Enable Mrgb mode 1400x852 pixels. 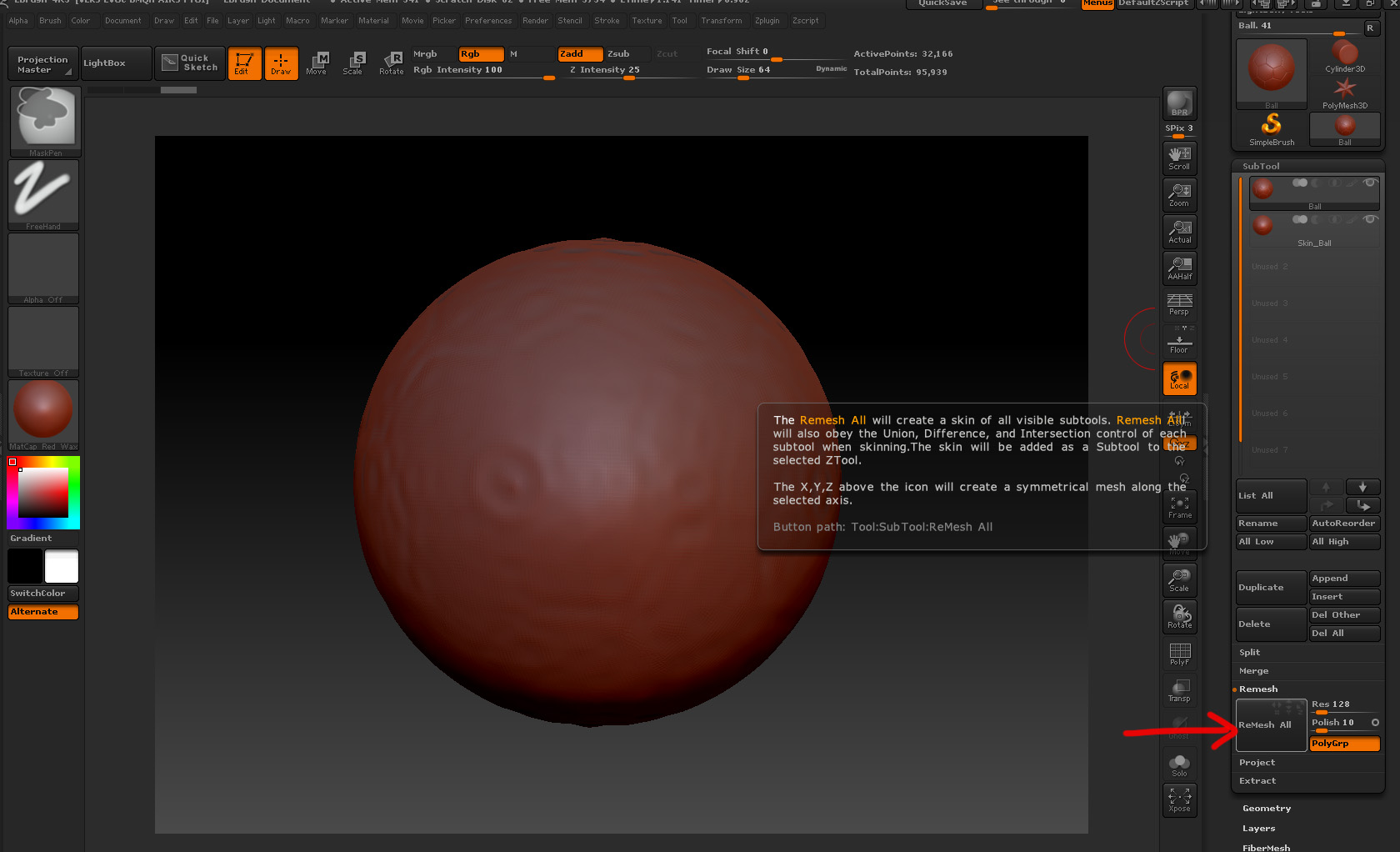click(433, 54)
